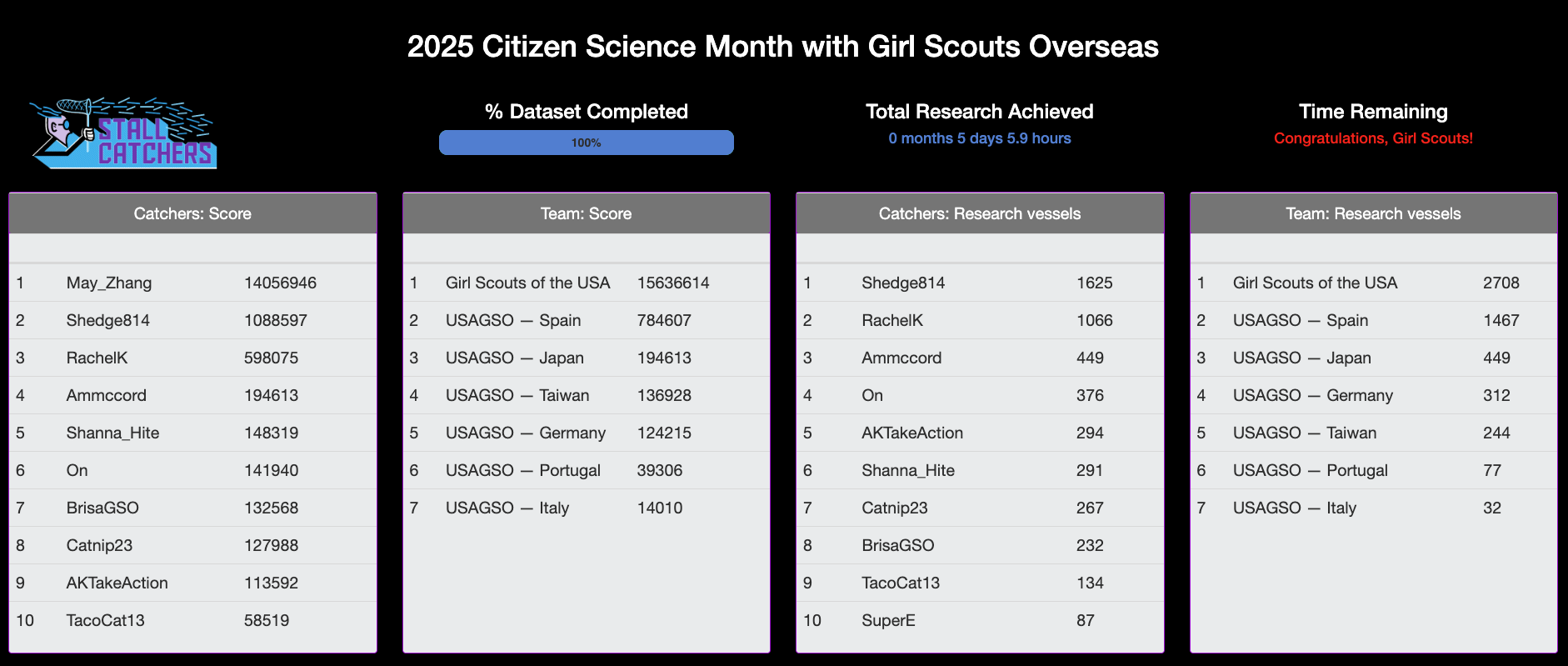The height and width of the screenshot is (666, 1568).
Task: Select SuperE in Catchers: Research vessels
Action: (x=888, y=620)
